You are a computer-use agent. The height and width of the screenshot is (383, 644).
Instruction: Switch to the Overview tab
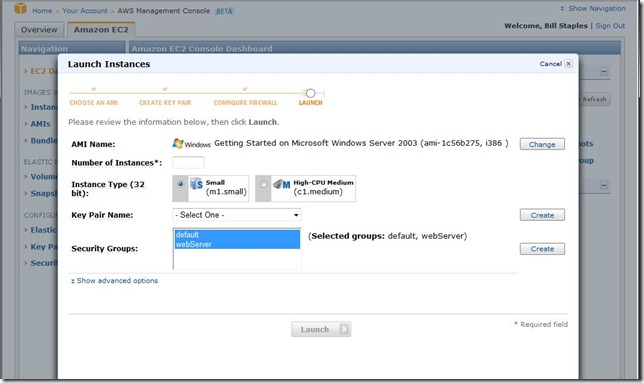pos(39,30)
